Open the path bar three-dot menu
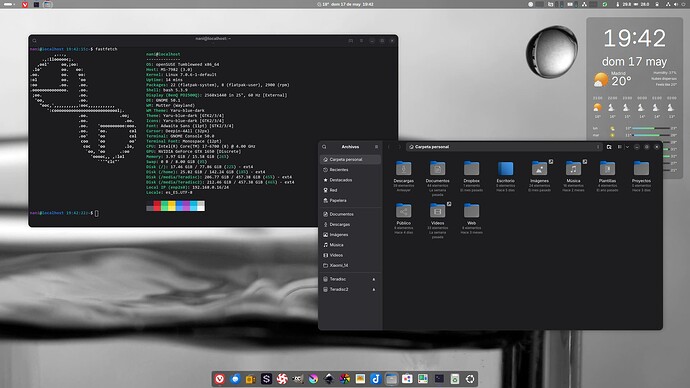690x388 pixels. pyautogui.click(x=598, y=147)
